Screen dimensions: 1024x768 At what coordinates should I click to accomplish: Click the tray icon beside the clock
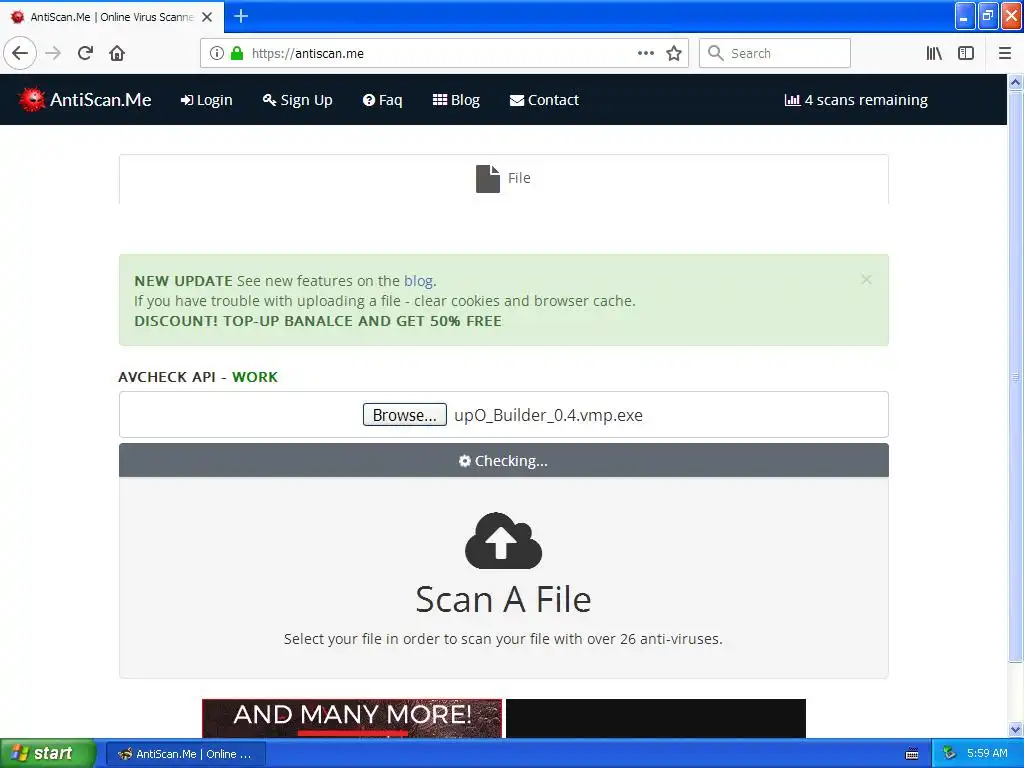(x=949, y=754)
